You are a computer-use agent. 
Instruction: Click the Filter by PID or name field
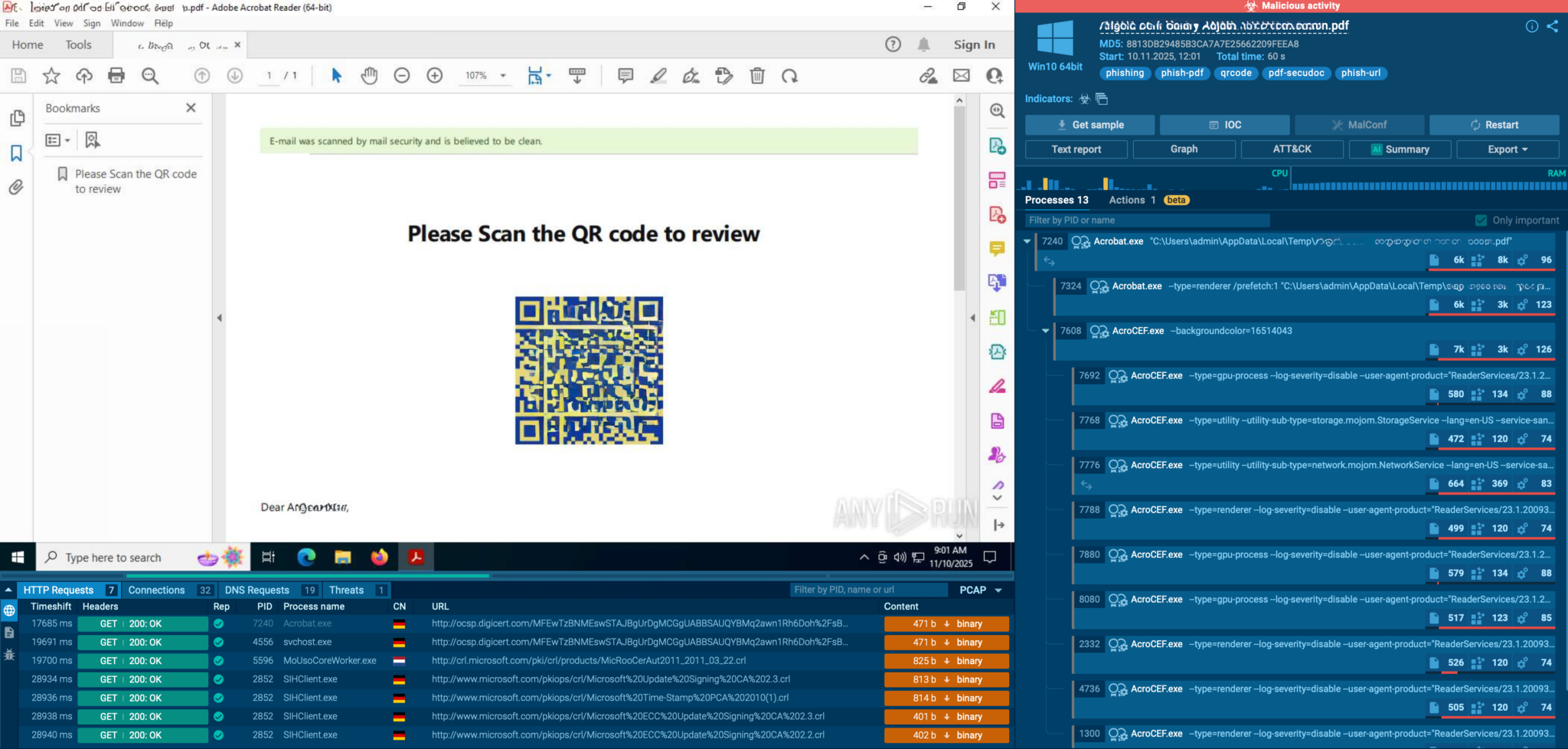click(x=1147, y=221)
